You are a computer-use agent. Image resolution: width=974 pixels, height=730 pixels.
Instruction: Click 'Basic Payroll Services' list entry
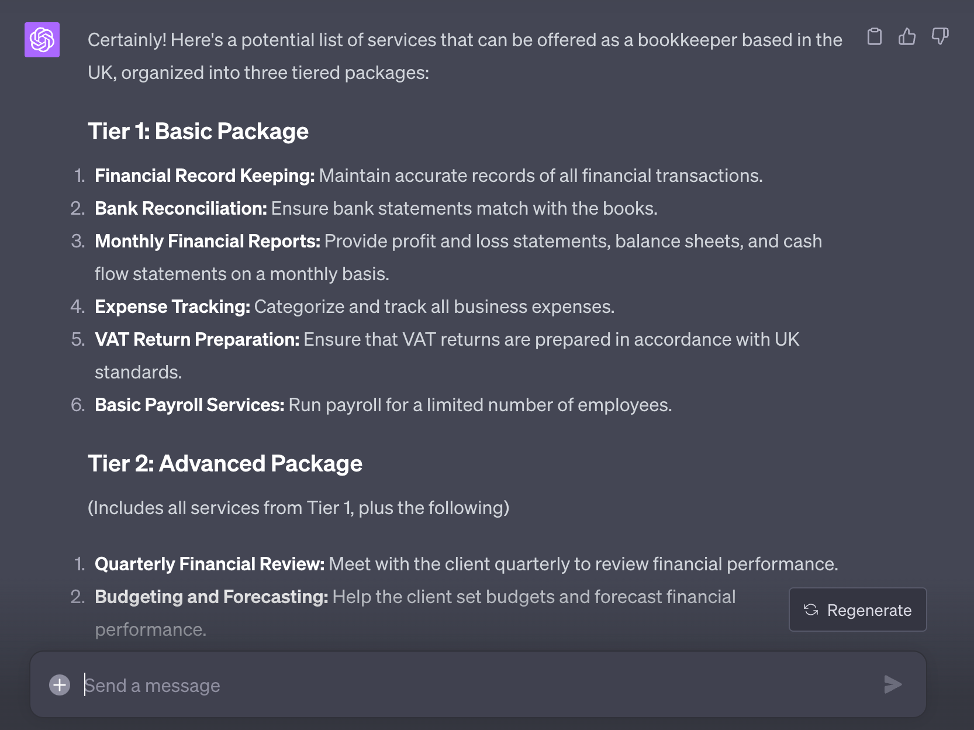(x=190, y=405)
